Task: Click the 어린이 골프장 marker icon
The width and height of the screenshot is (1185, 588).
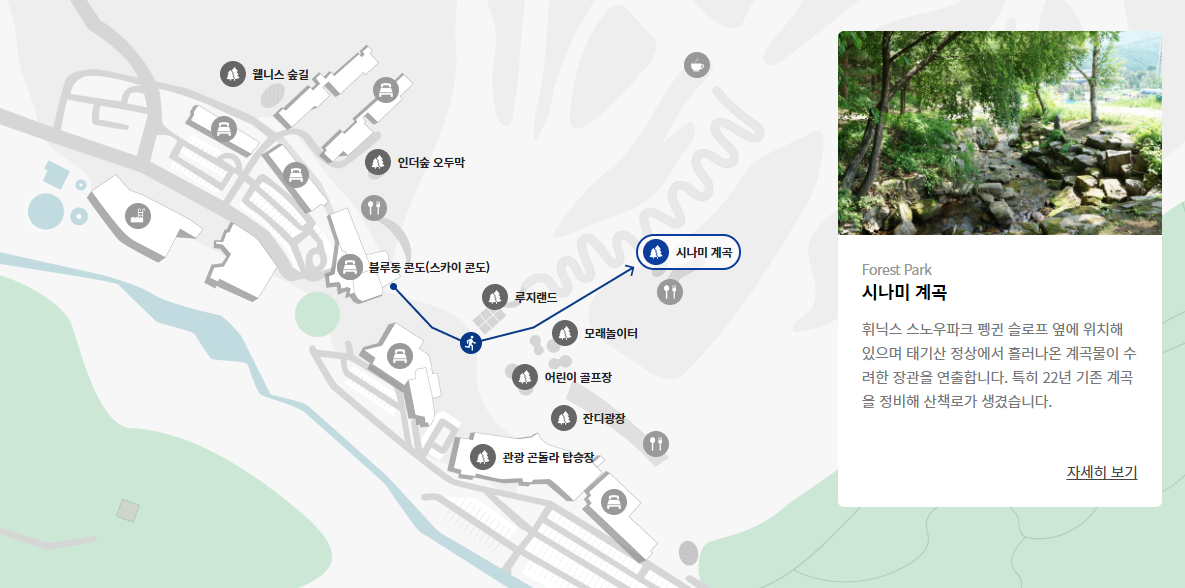Action: click(524, 377)
